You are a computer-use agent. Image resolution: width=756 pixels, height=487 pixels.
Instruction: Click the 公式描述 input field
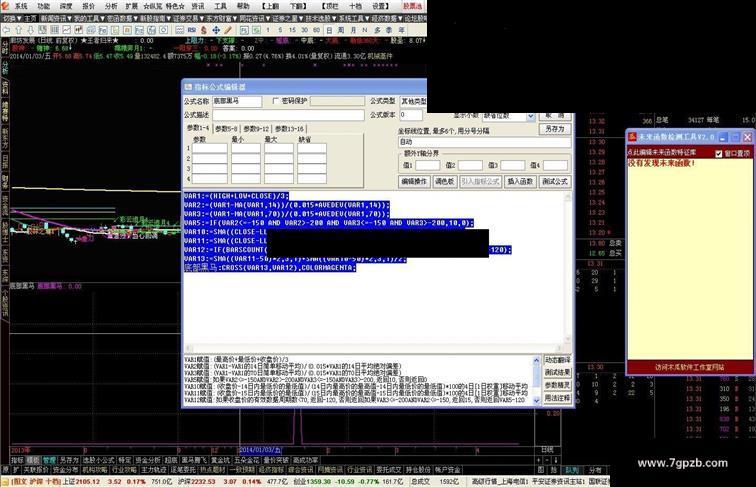tap(288, 115)
